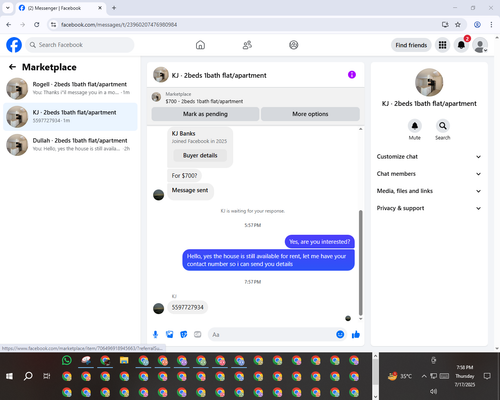
Task: Click the Search in conversation icon
Action: 443,126
